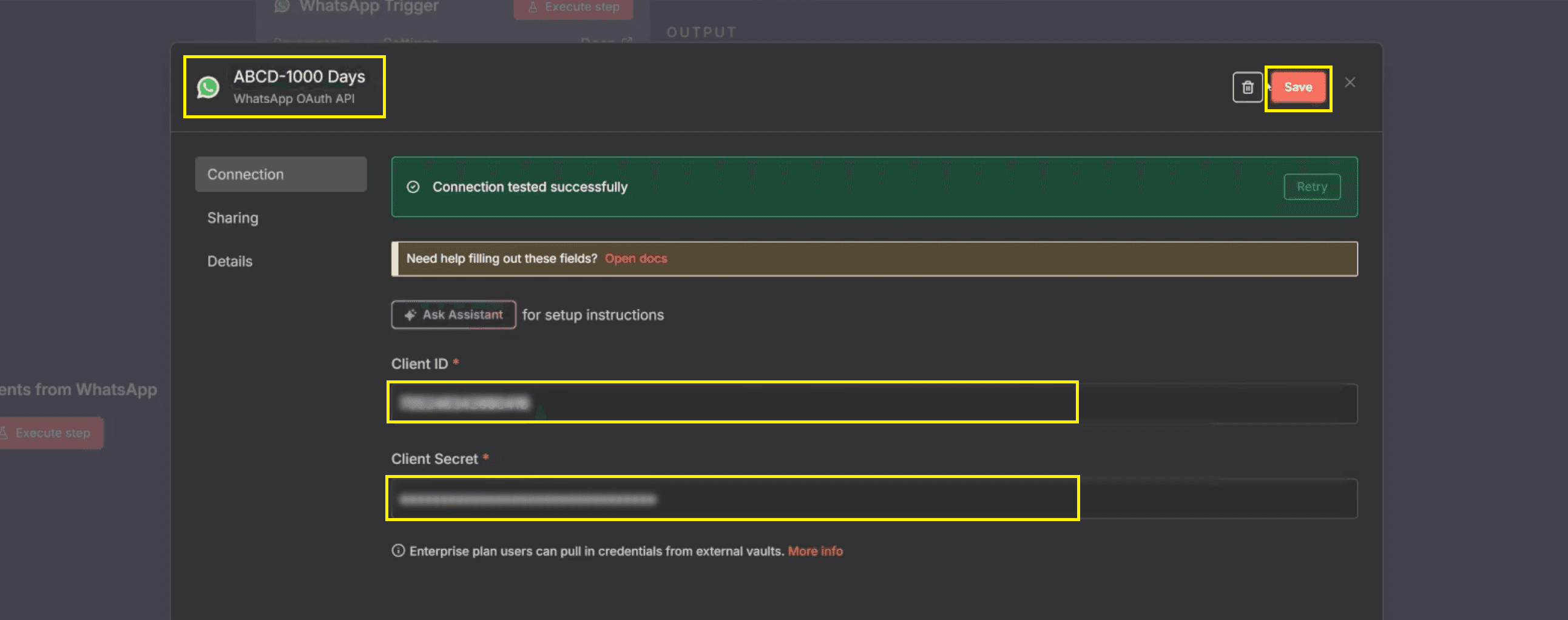Click the flask icon on the lower Execute step
Screen dimensions: 1568x620
(x=5, y=433)
